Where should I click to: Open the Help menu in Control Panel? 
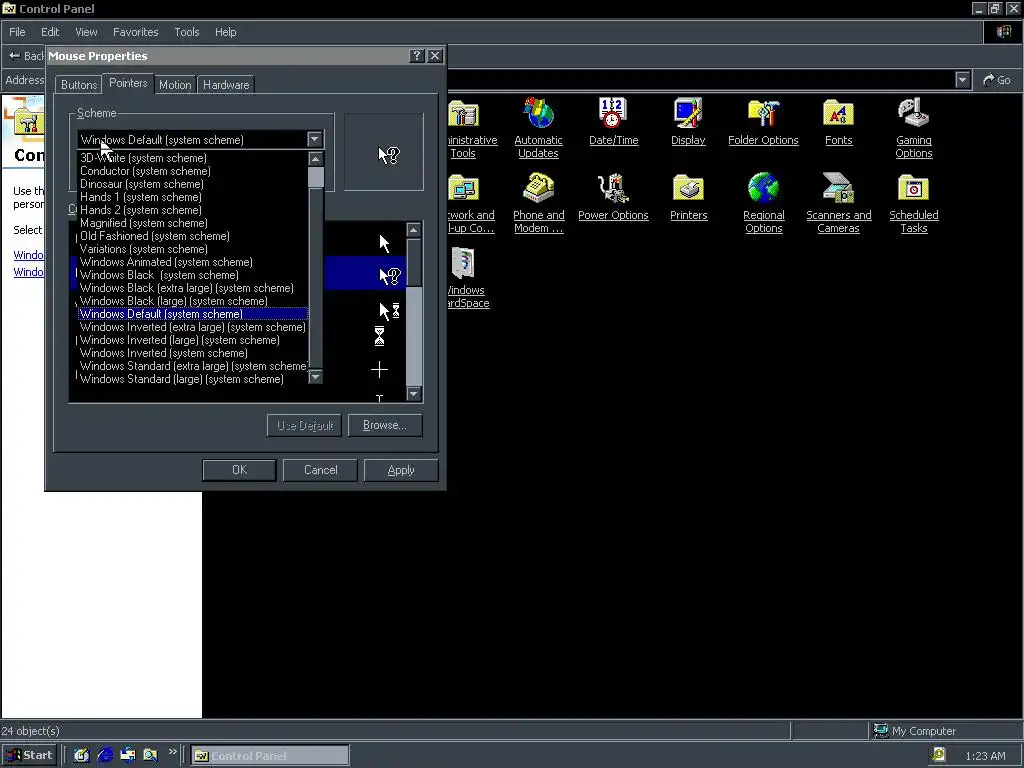click(225, 32)
